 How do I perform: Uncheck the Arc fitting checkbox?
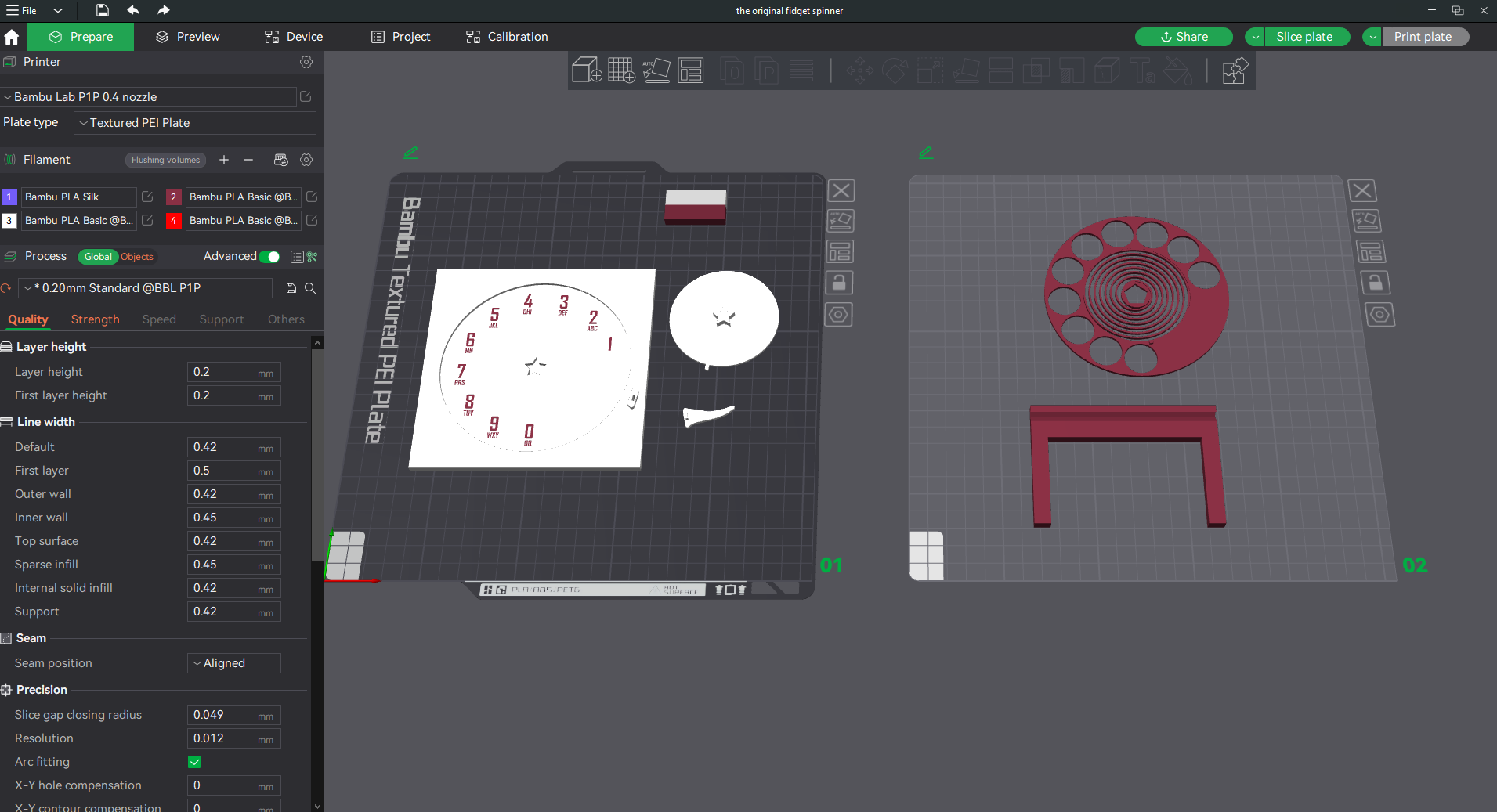click(194, 762)
